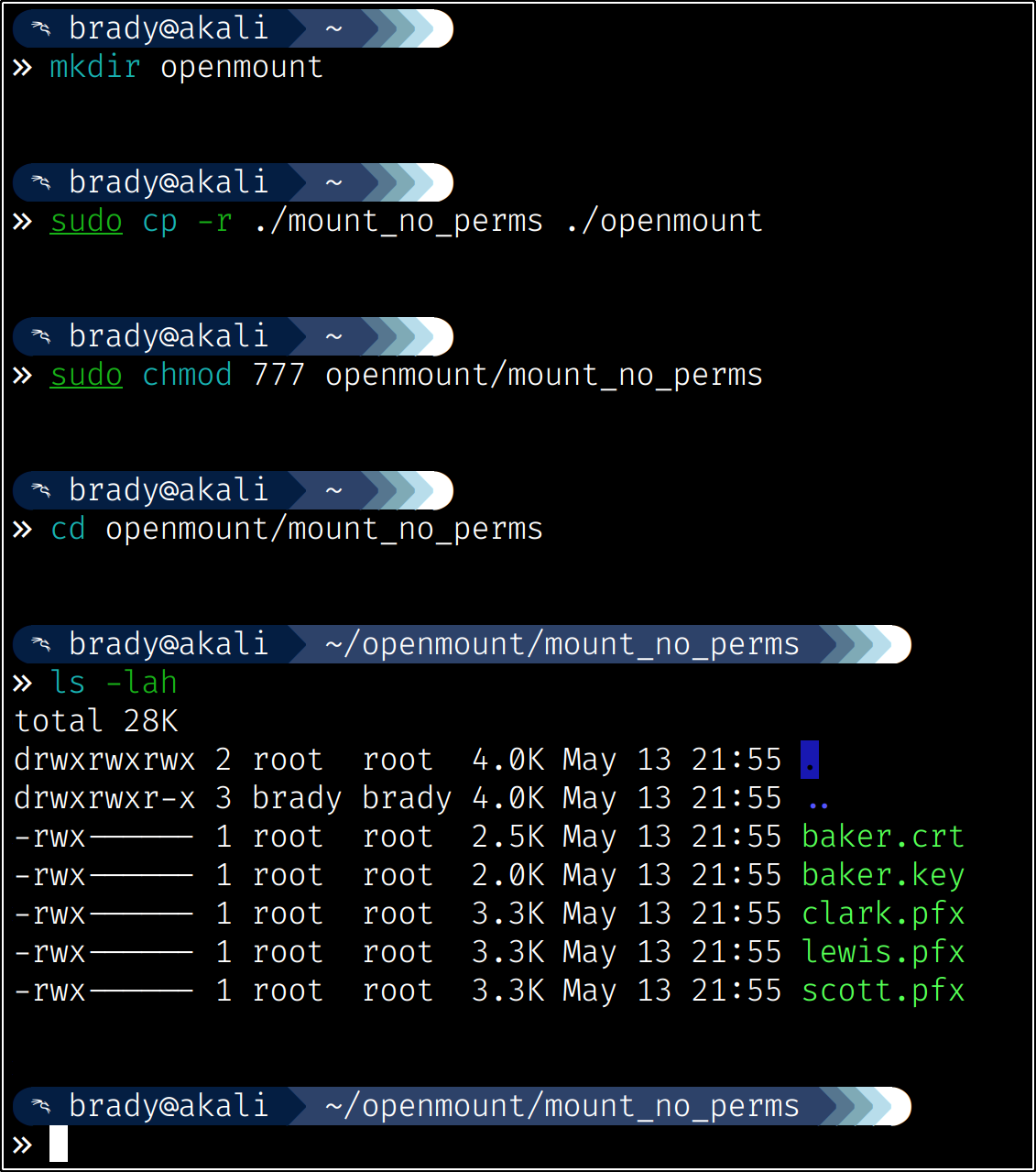Image resolution: width=1036 pixels, height=1172 pixels.
Task: Select the baker.crt file name
Action: 882,837
